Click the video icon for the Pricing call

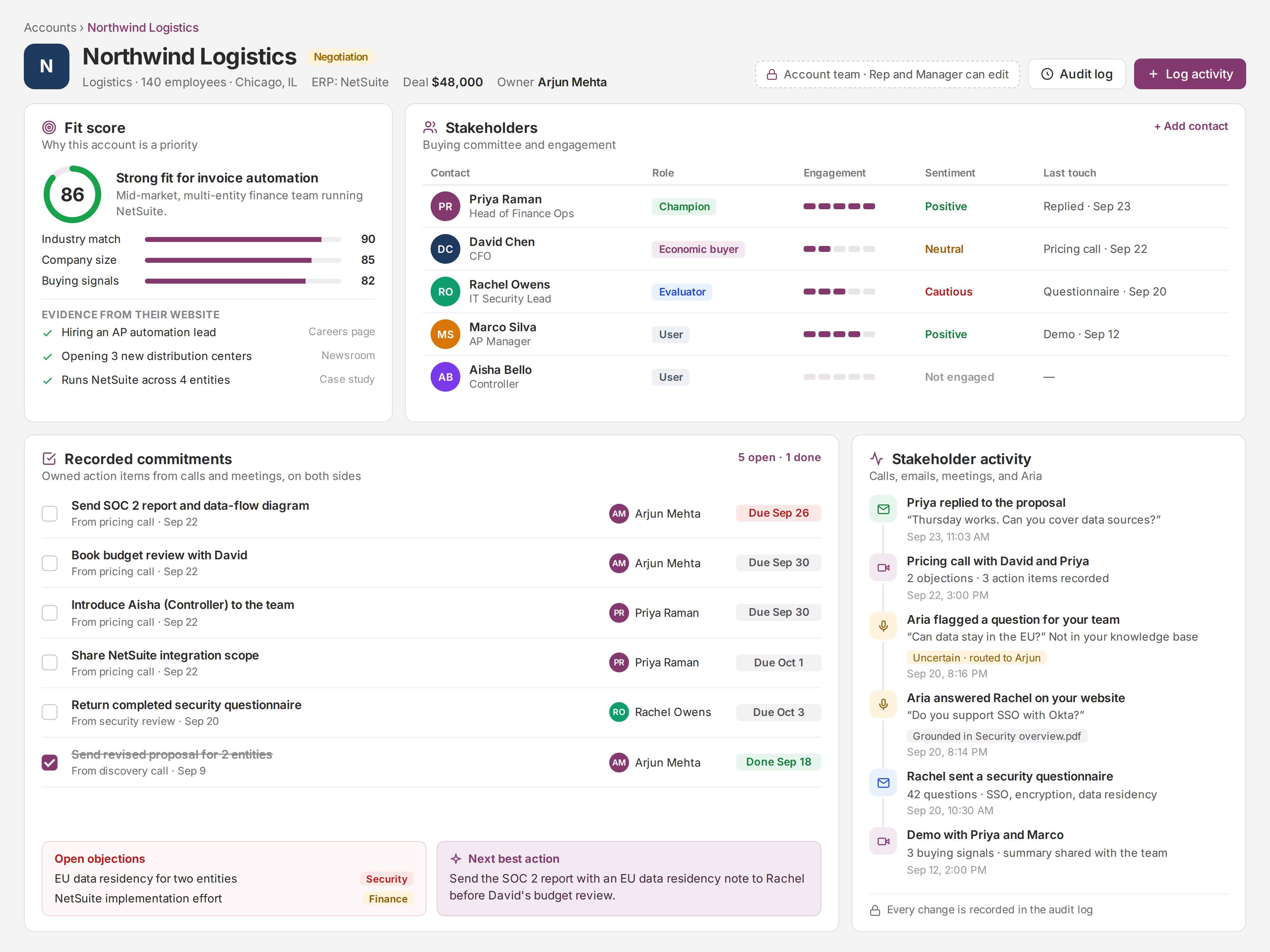883,568
